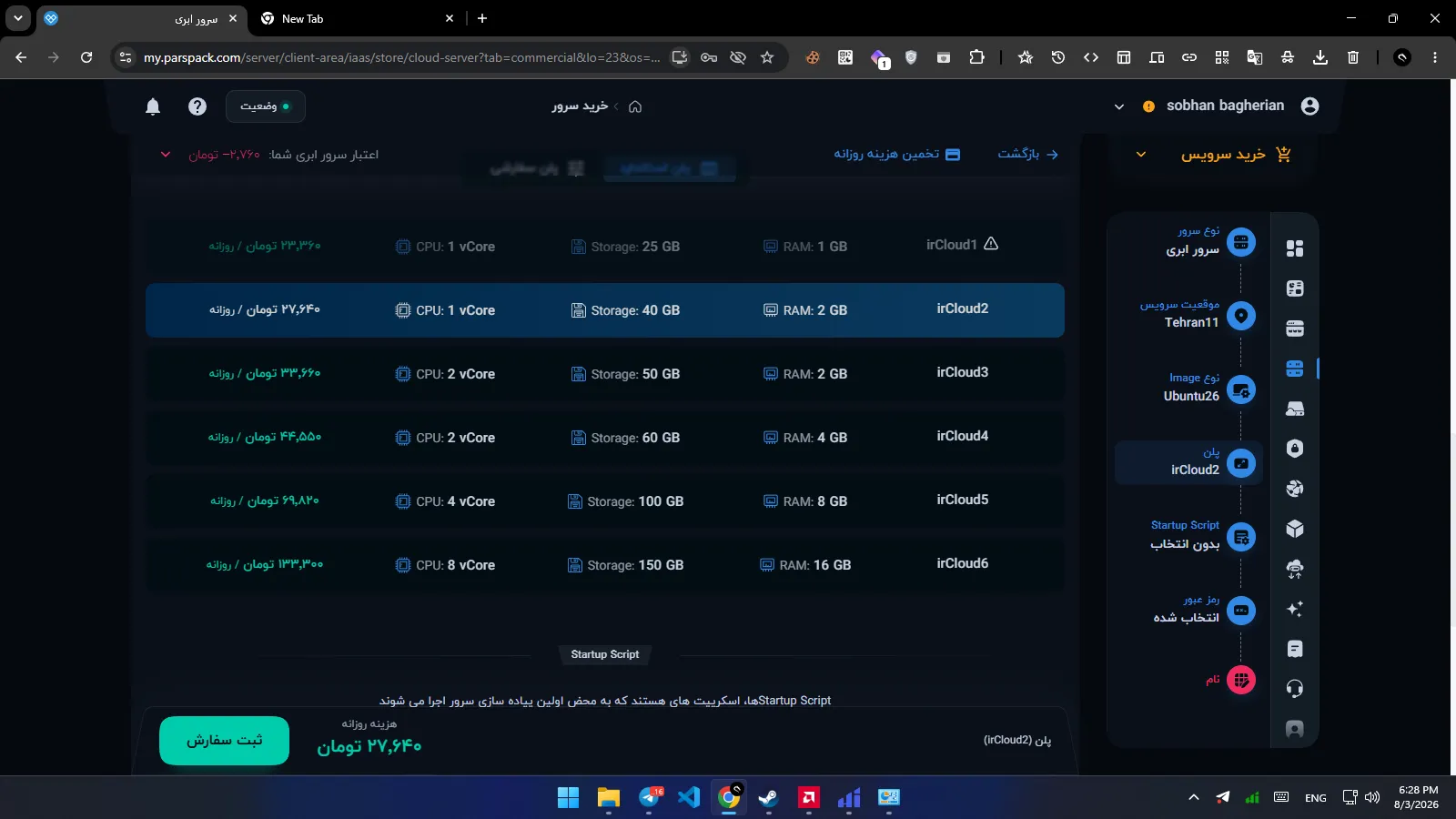The height and width of the screenshot is (819, 1456).
Task: Bookmark this page with the address bar star
Action: (767, 57)
